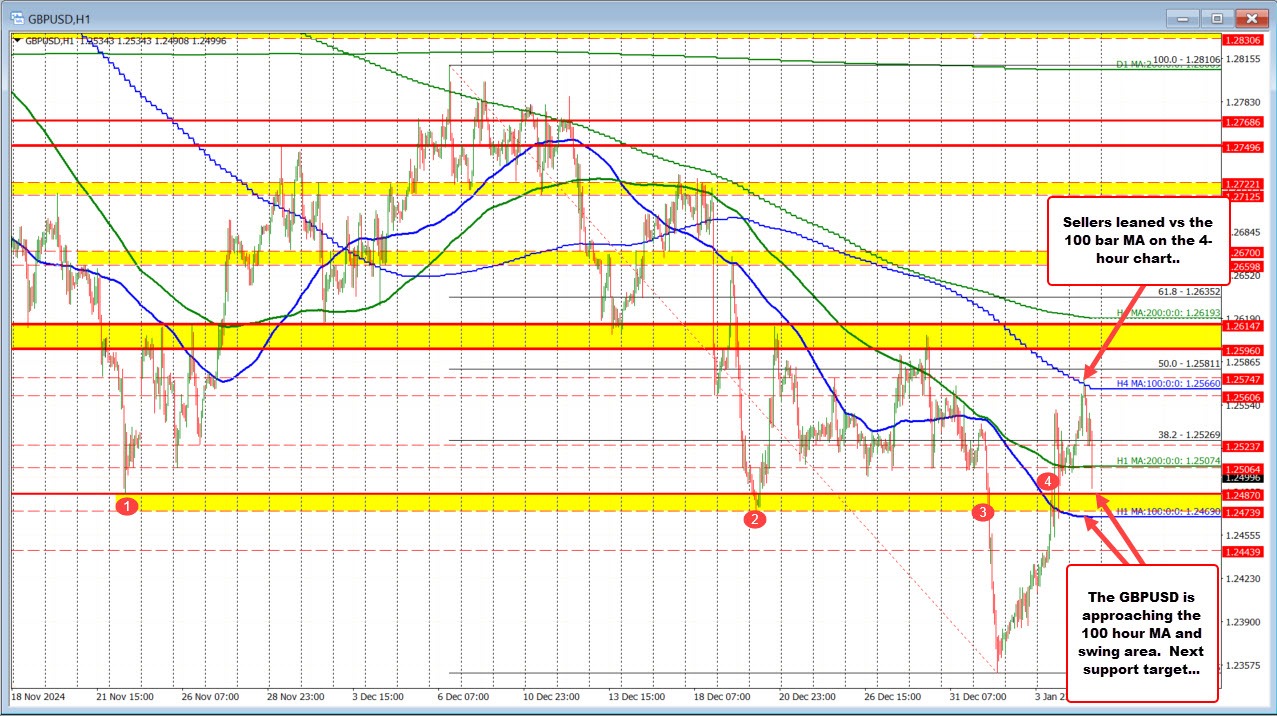Click the 38.2 - 1.25269 Fibonacci label
The image size is (1277, 716).
coord(1188,435)
